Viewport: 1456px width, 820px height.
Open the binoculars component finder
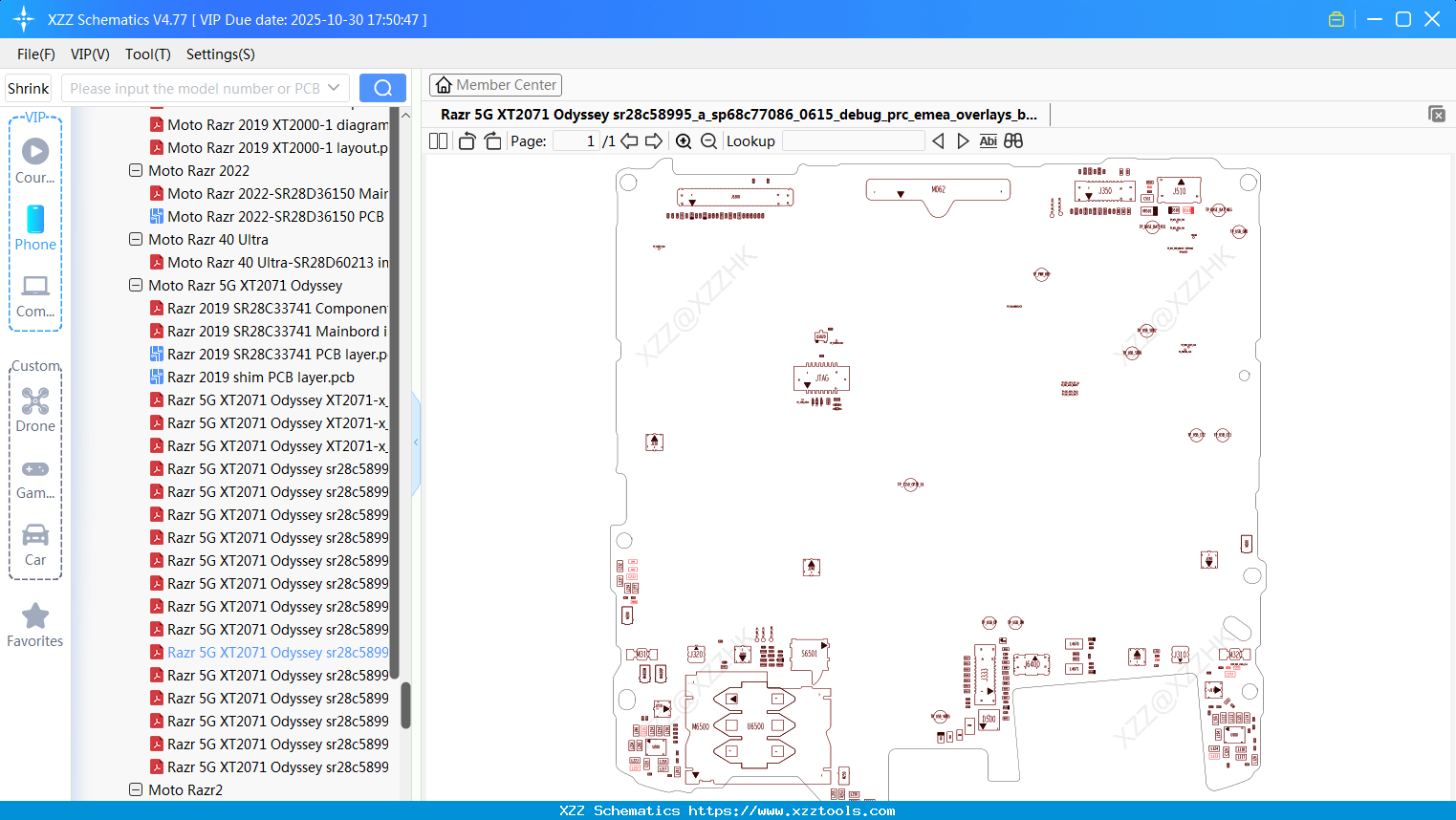tap(1012, 140)
